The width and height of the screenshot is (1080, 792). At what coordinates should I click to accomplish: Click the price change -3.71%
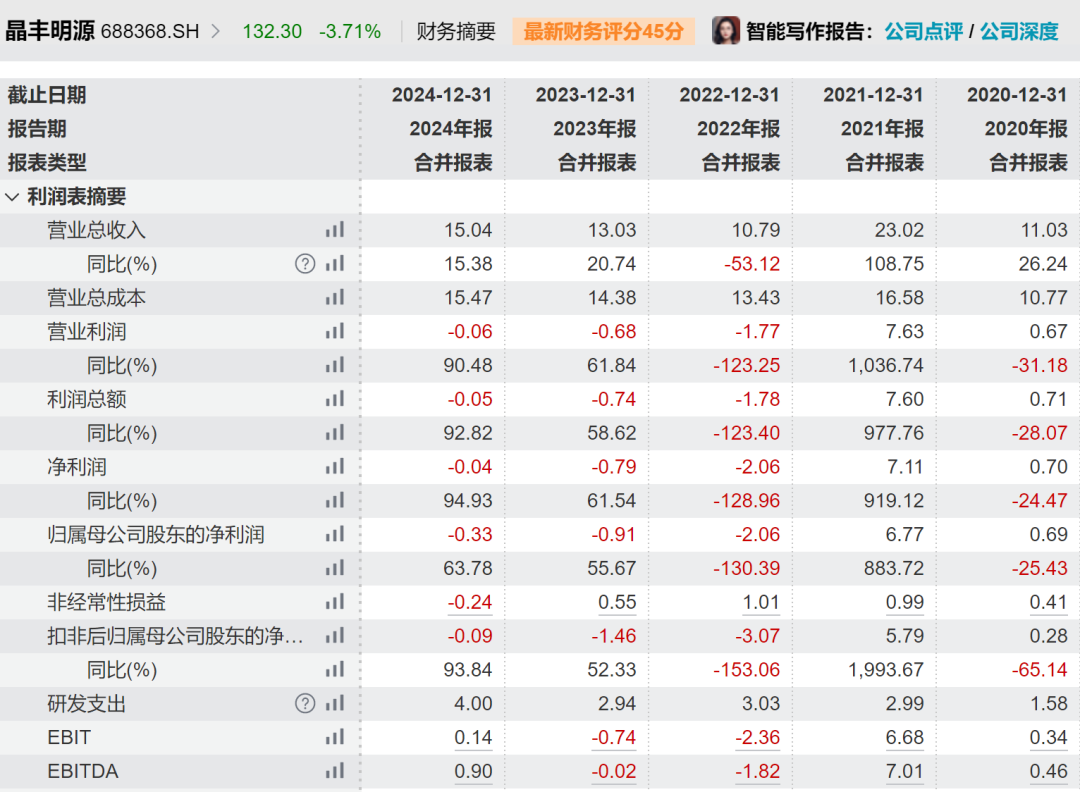[x=350, y=32]
